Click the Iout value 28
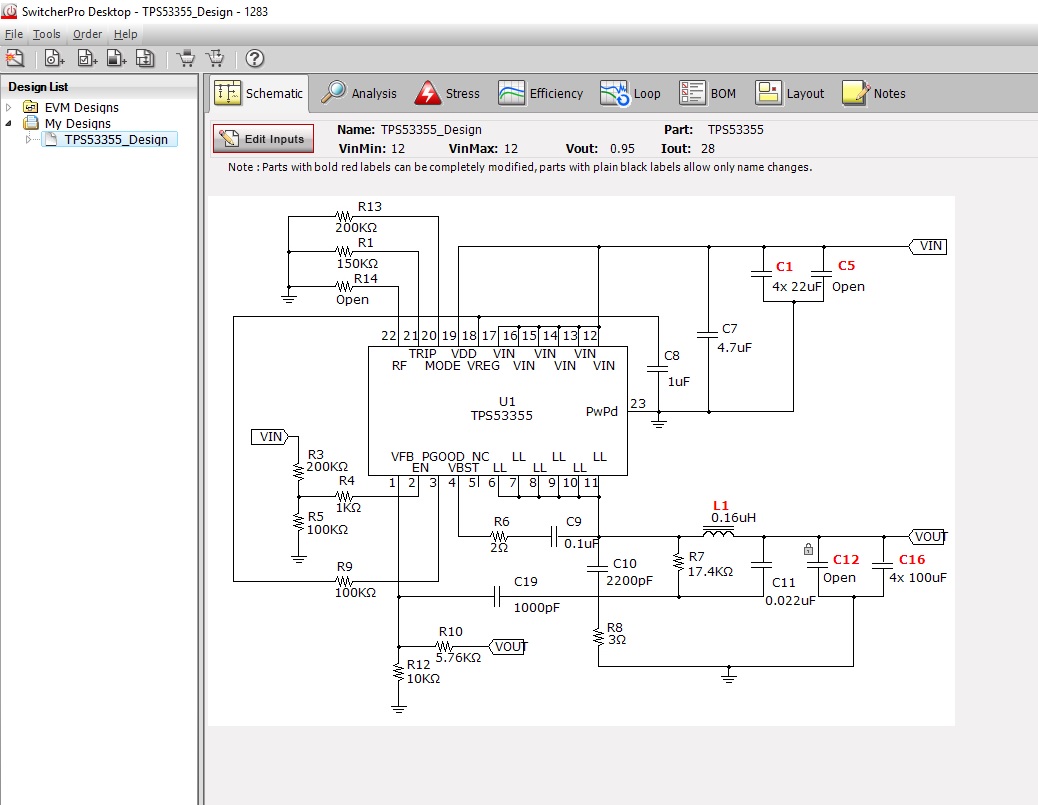The width and height of the screenshot is (1038, 805). pyautogui.click(x=708, y=149)
